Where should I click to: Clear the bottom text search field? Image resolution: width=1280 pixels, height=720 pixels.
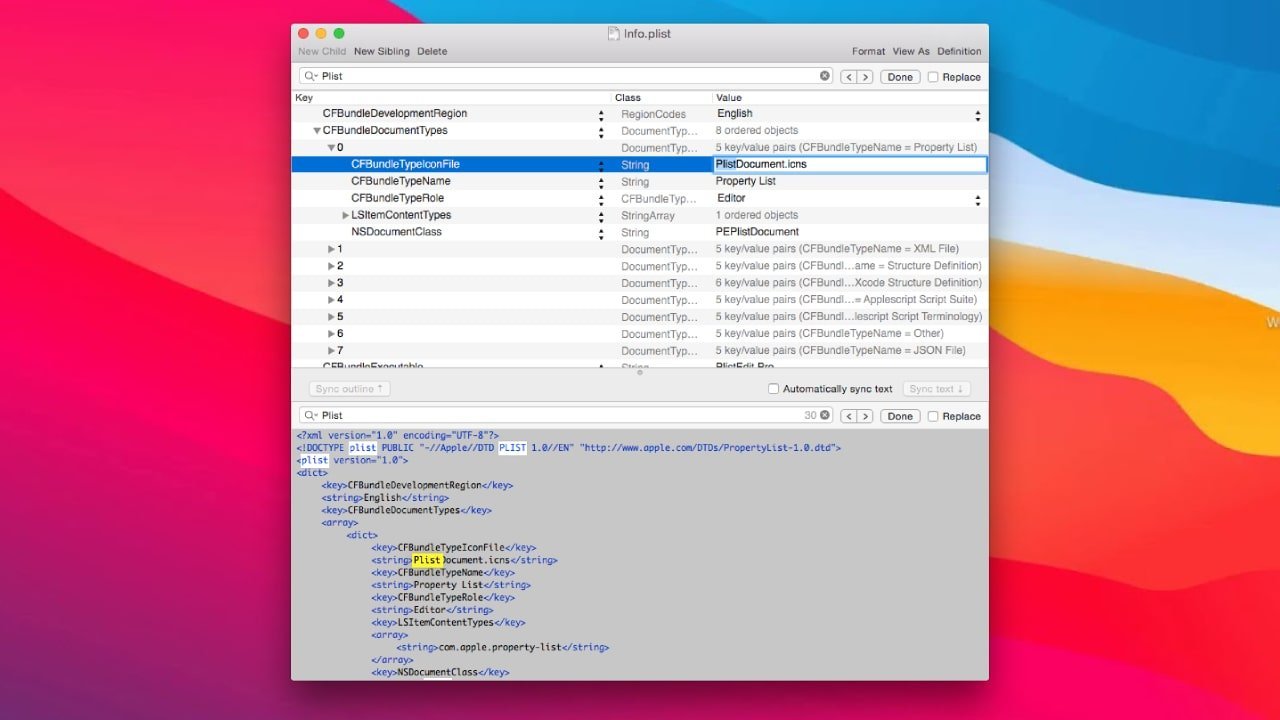click(825, 415)
